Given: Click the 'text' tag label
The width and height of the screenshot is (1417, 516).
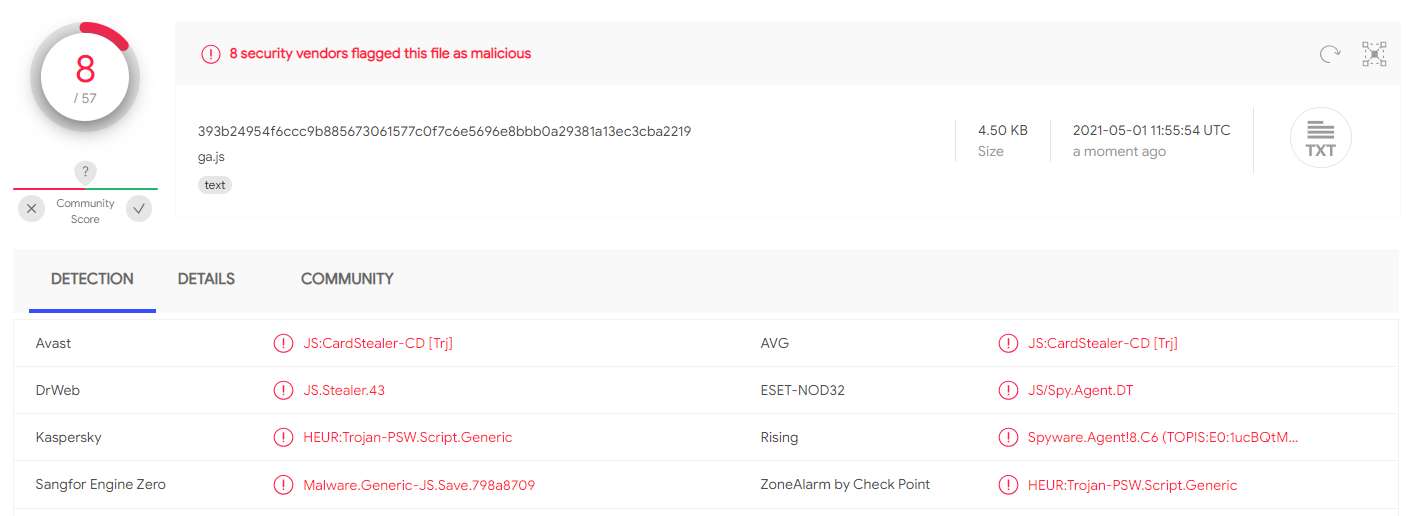Looking at the screenshot, I should [215, 185].
